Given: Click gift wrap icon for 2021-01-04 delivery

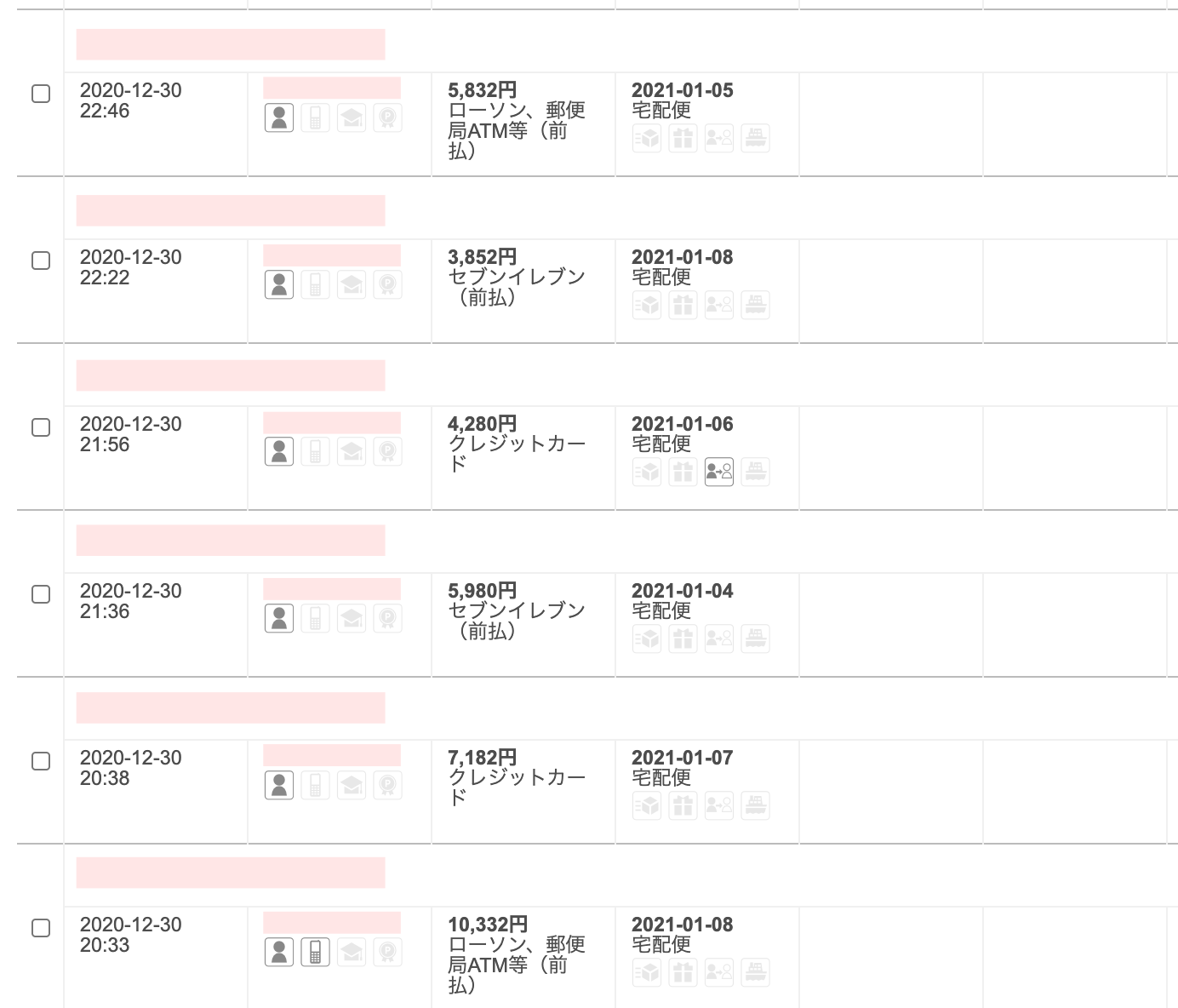Looking at the screenshot, I should coord(683,639).
